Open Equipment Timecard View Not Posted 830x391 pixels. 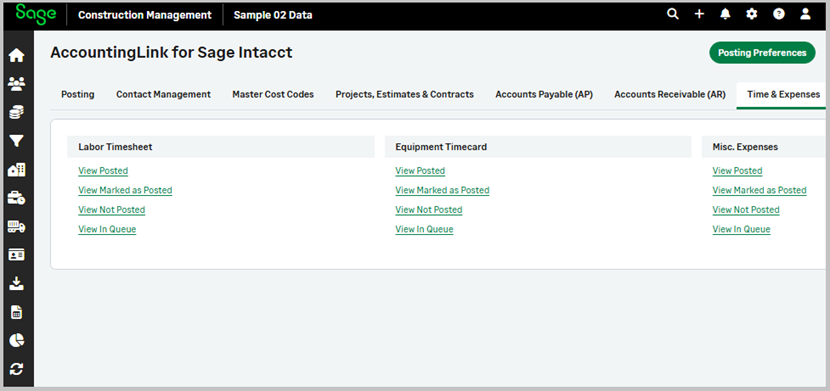tap(429, 210)
